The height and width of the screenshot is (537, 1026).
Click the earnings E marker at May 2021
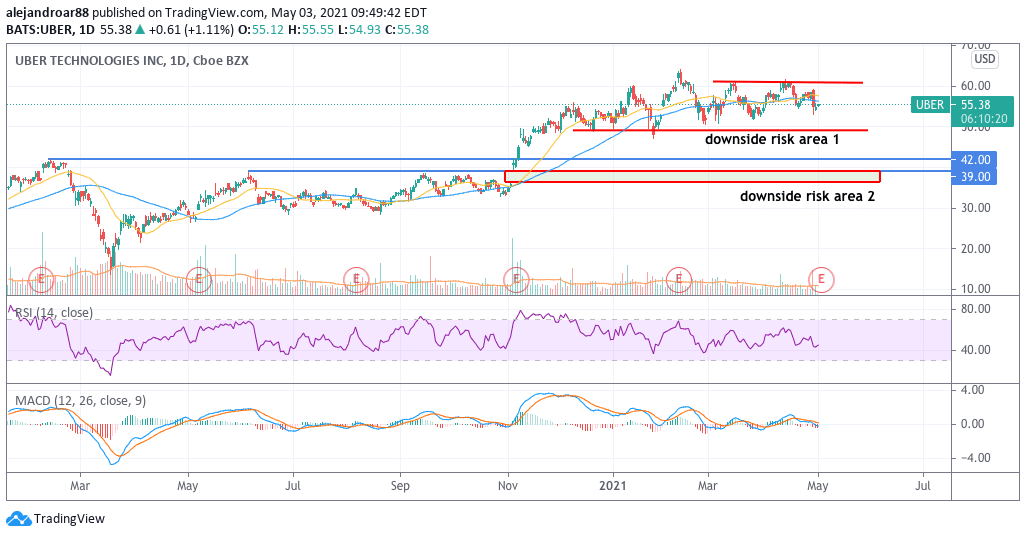pos(821,280)
